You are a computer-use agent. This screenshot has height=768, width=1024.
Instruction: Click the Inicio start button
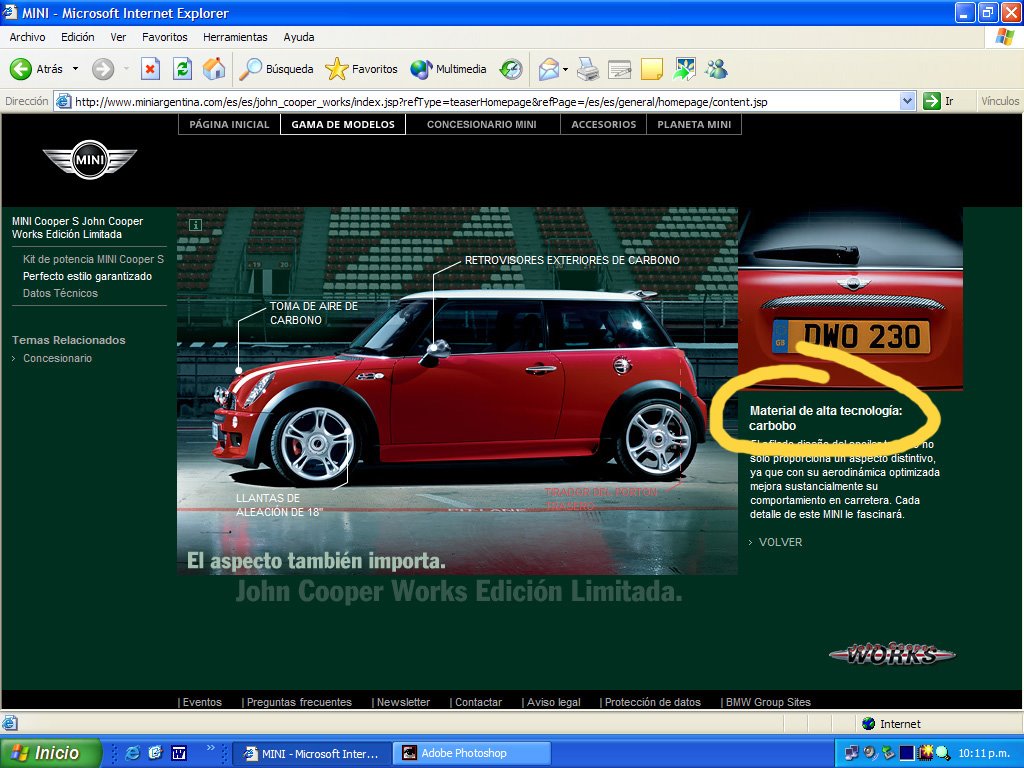tap(51, 753)
